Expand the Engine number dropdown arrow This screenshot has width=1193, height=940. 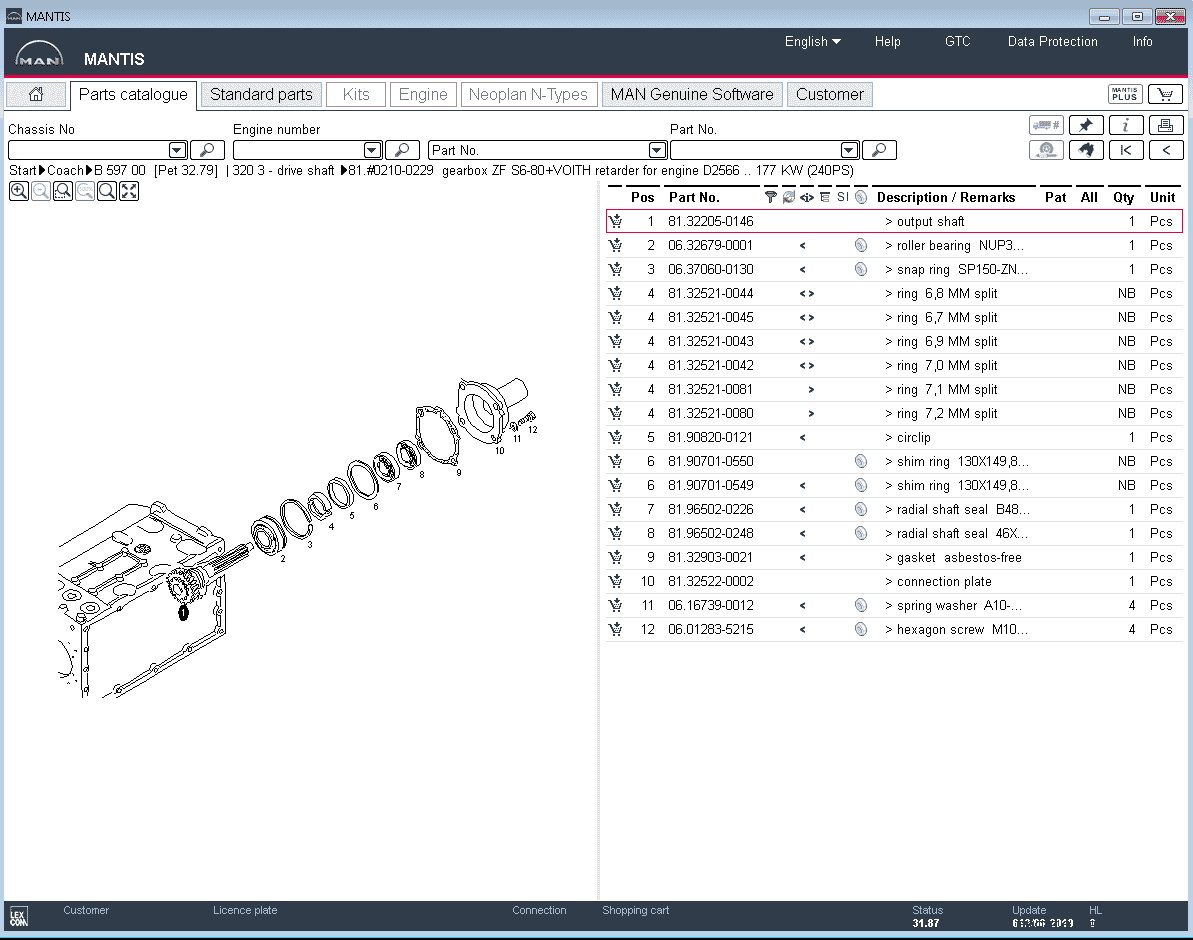(x=372, y=150)
